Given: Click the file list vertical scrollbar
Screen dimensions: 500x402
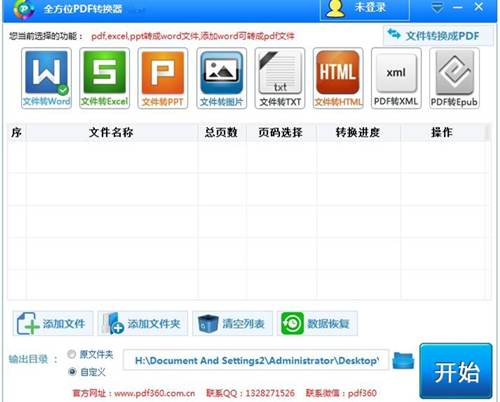Looking at the screenshot, I should (x=488, y=212).
